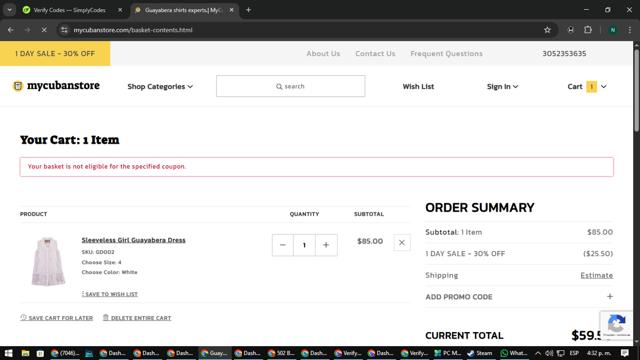The image size is (640, 360).
Task: Click Save Cart For Later
Action: point(56,318)
